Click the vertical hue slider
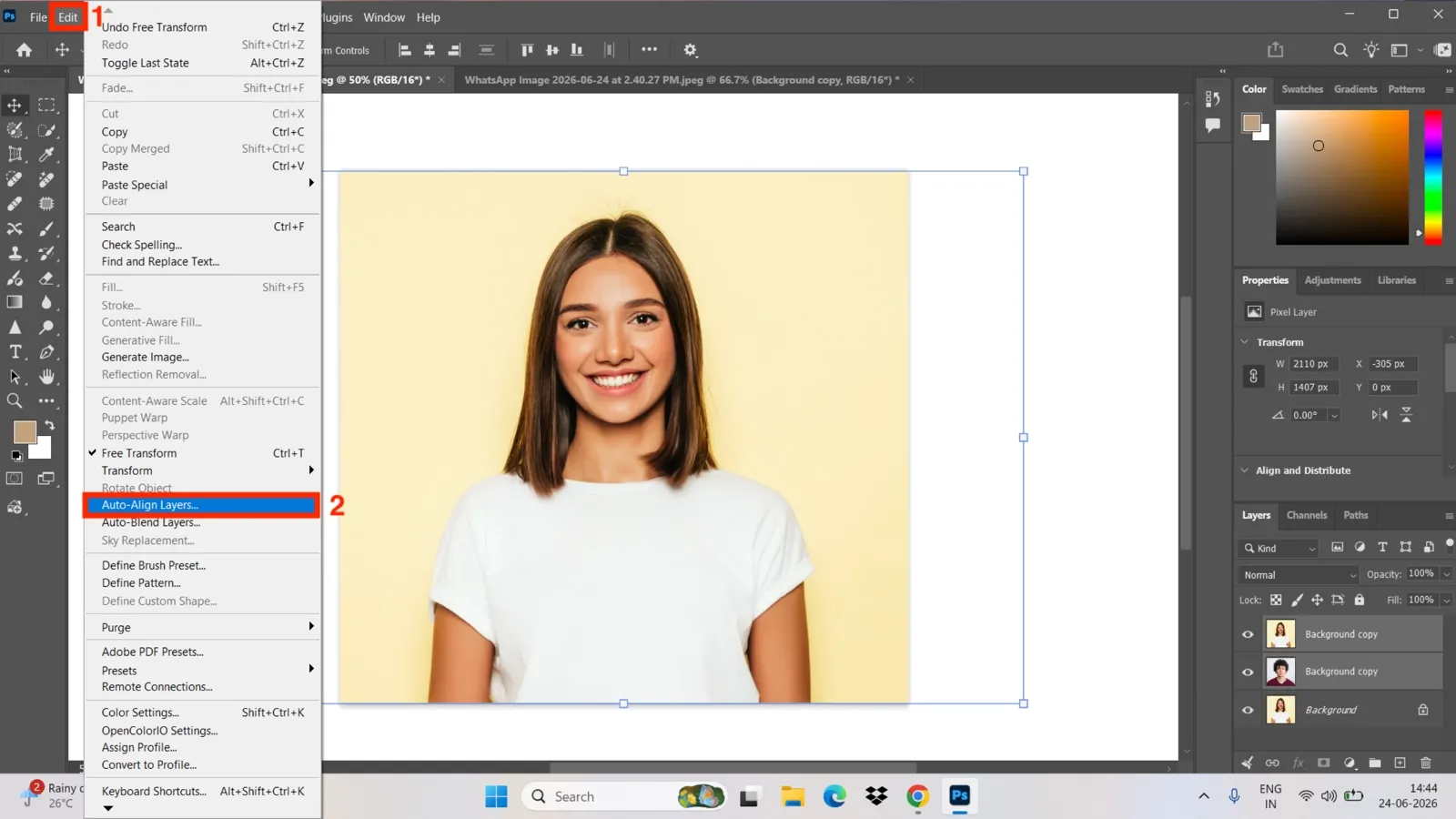Viewport: 1456px width, 819px height. click(1433, 177)
